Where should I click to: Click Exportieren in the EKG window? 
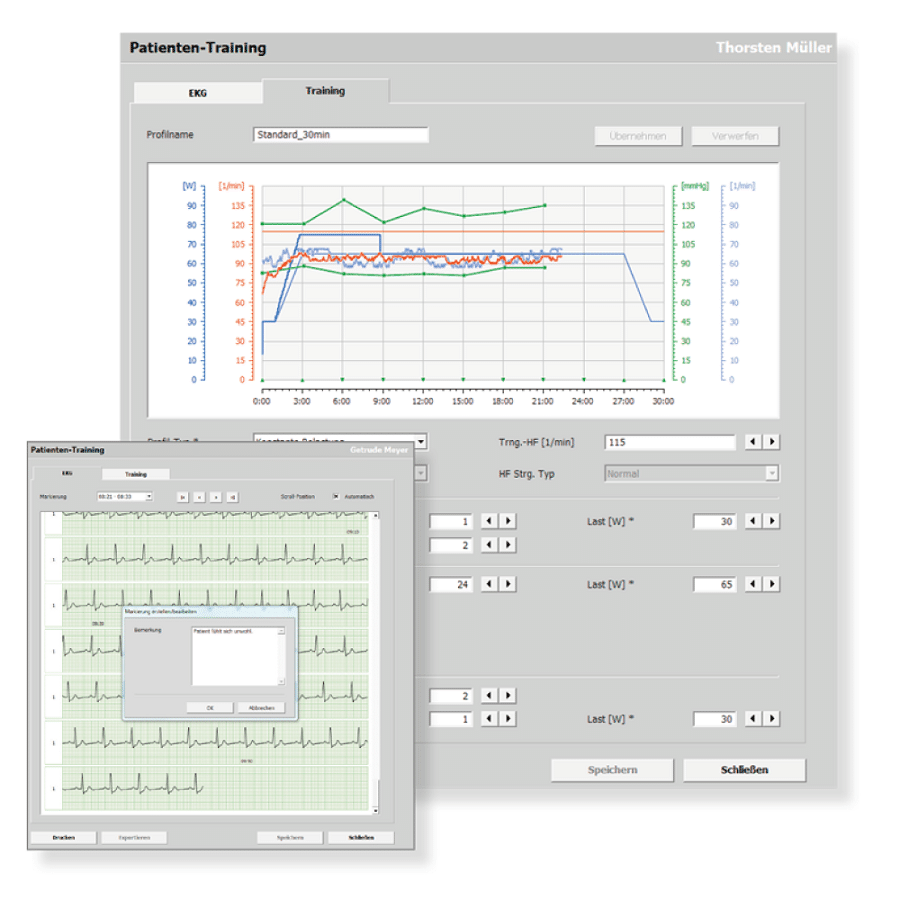134,837
